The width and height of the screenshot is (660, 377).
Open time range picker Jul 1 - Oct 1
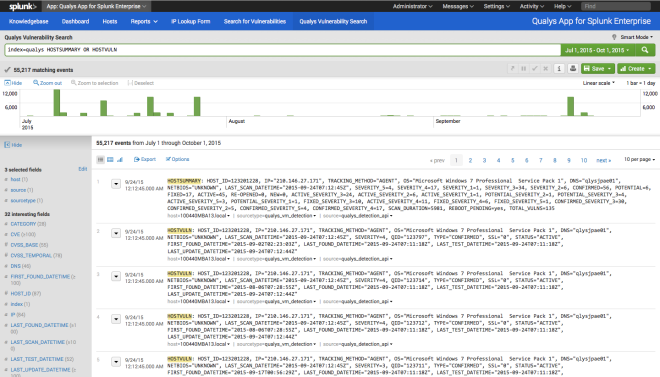point(597,50)
